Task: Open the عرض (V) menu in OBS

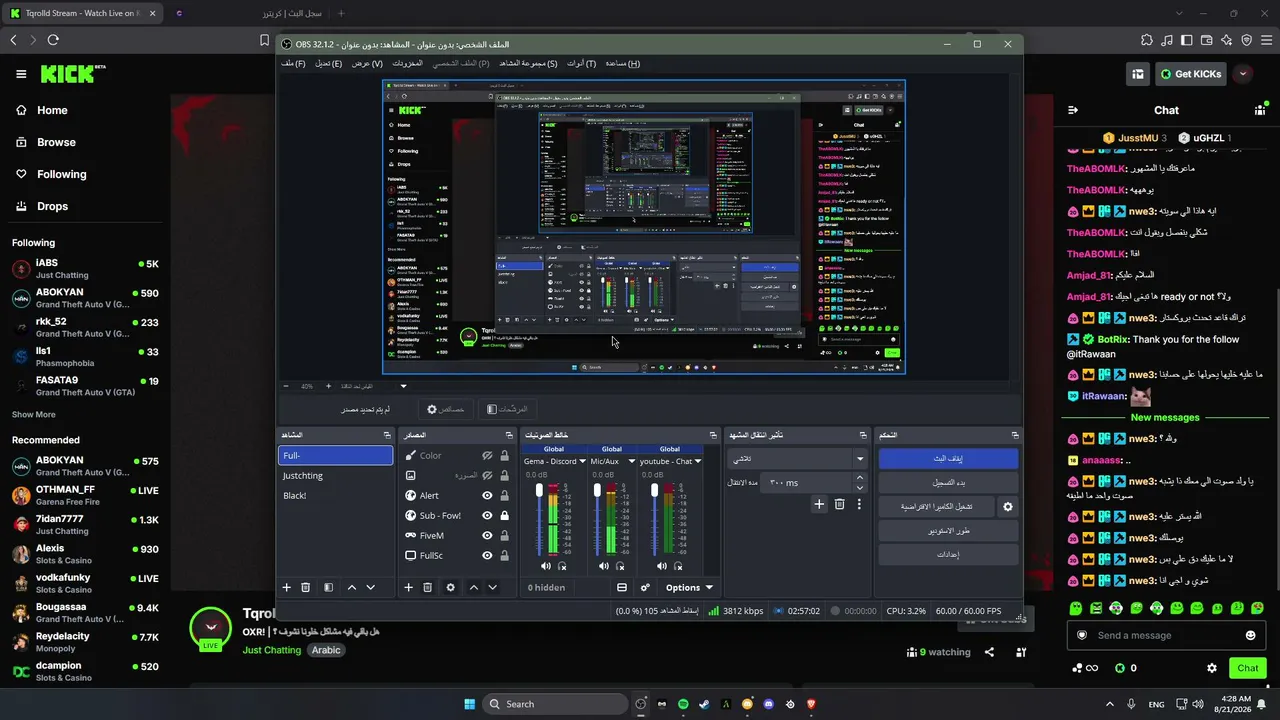Action: click(367, 63)
